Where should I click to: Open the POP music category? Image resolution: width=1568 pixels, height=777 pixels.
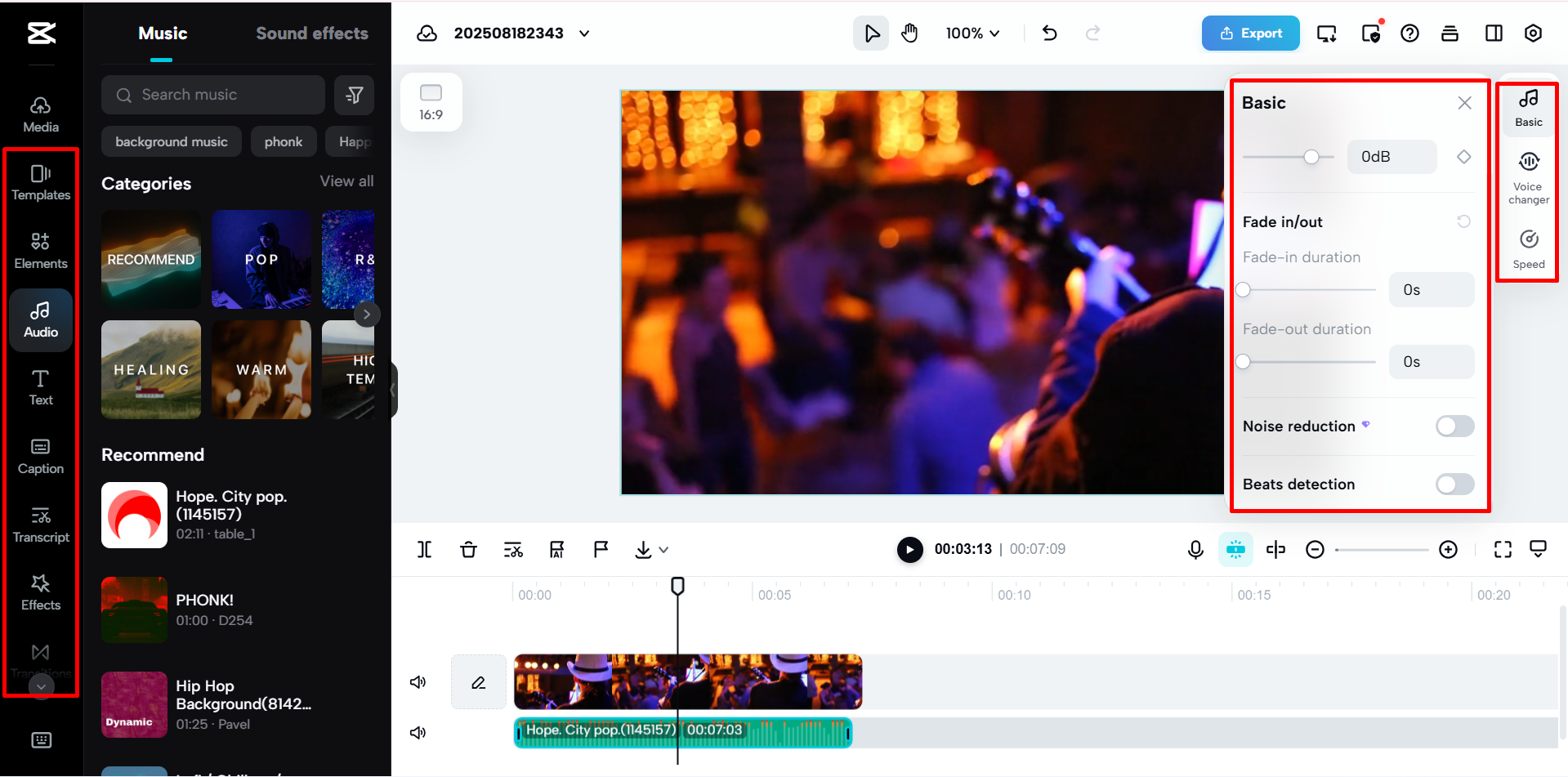click(261, 260)
